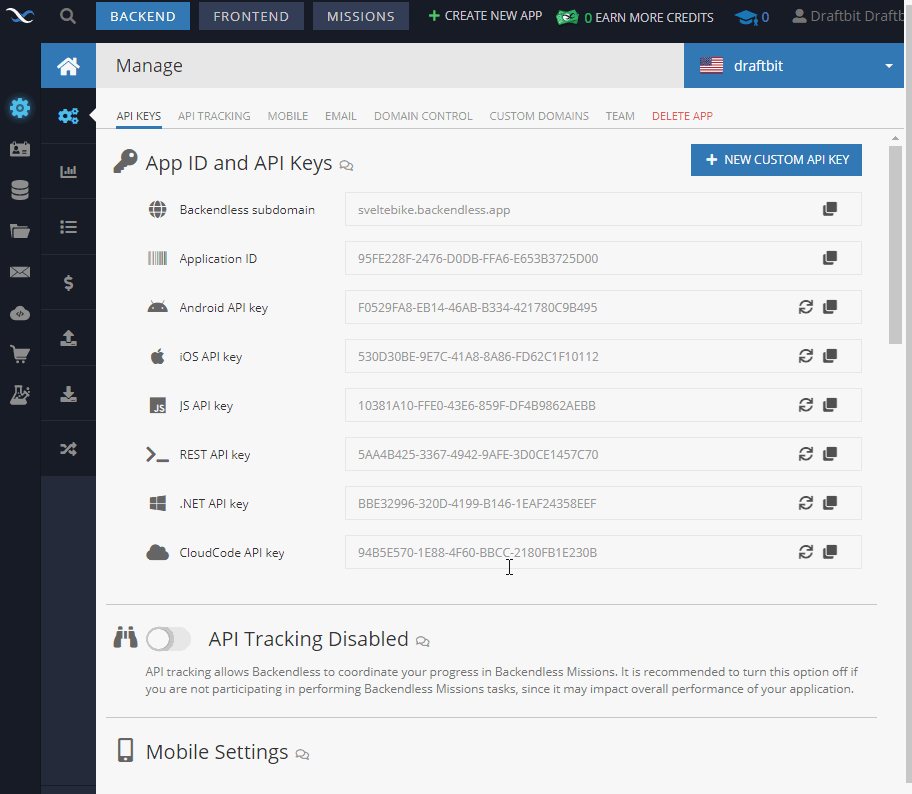
Task: Copy the REST API key
Action: coord(830,453)
